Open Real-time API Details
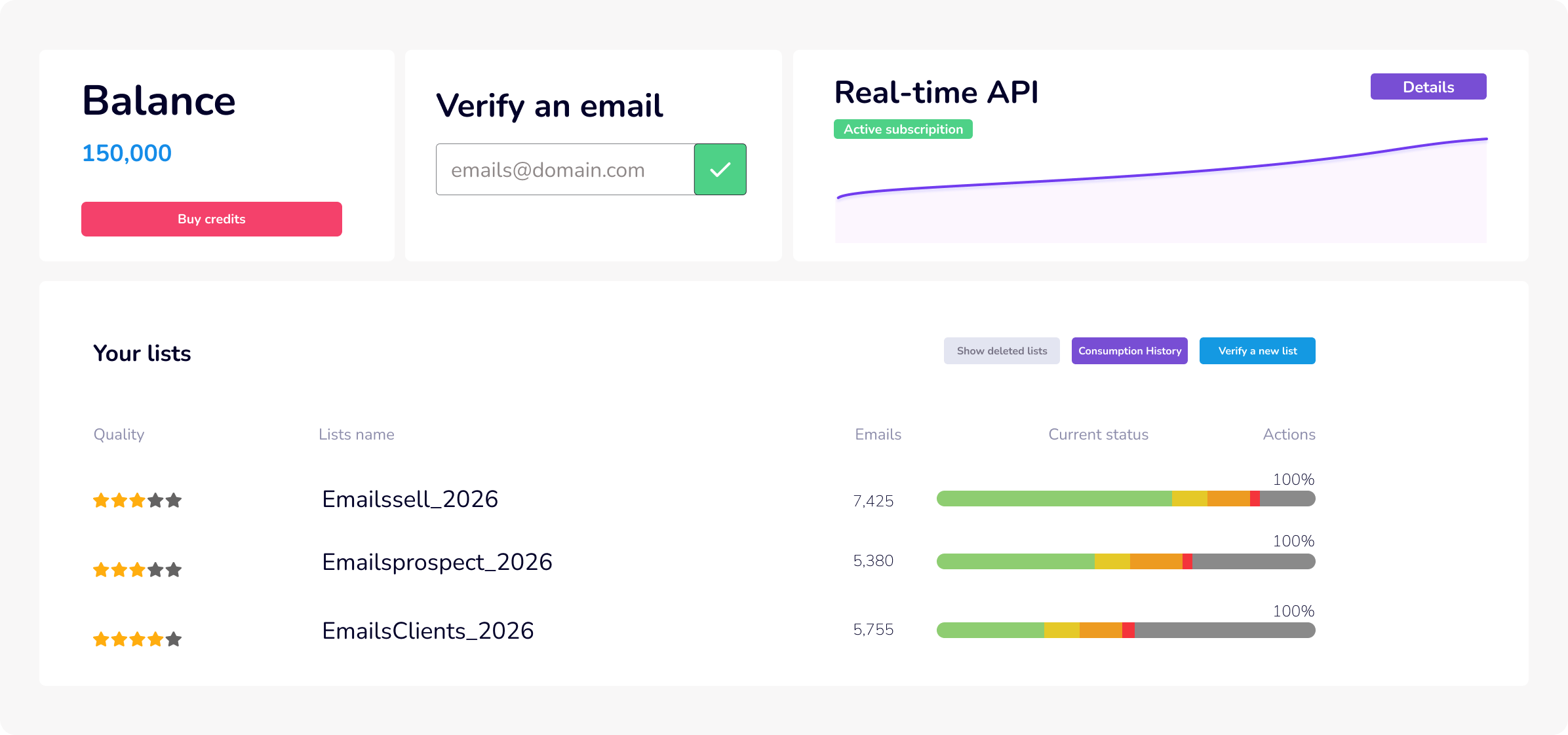Viewport: 1568px width, 735px height. tap(1428, 87)
